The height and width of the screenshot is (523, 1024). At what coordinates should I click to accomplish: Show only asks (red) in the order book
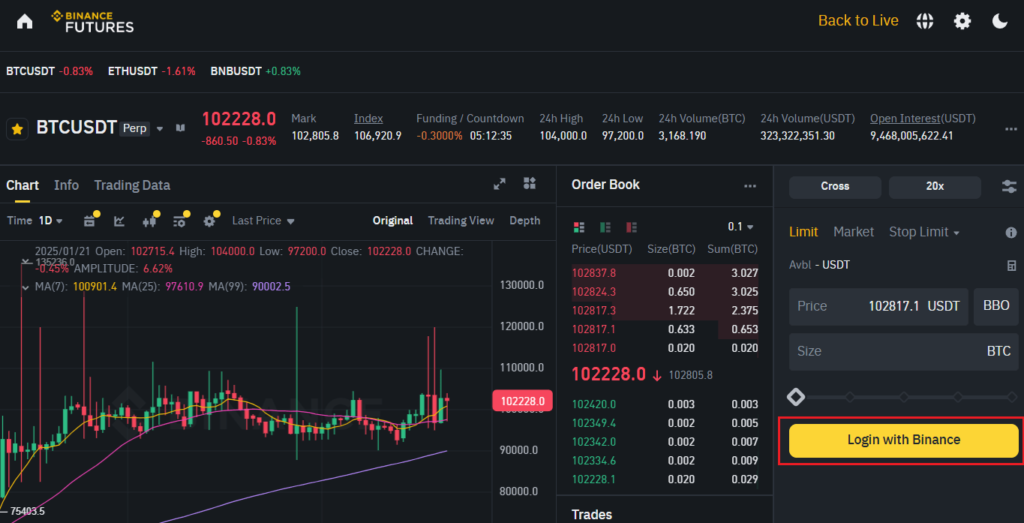tap(632, 227)
